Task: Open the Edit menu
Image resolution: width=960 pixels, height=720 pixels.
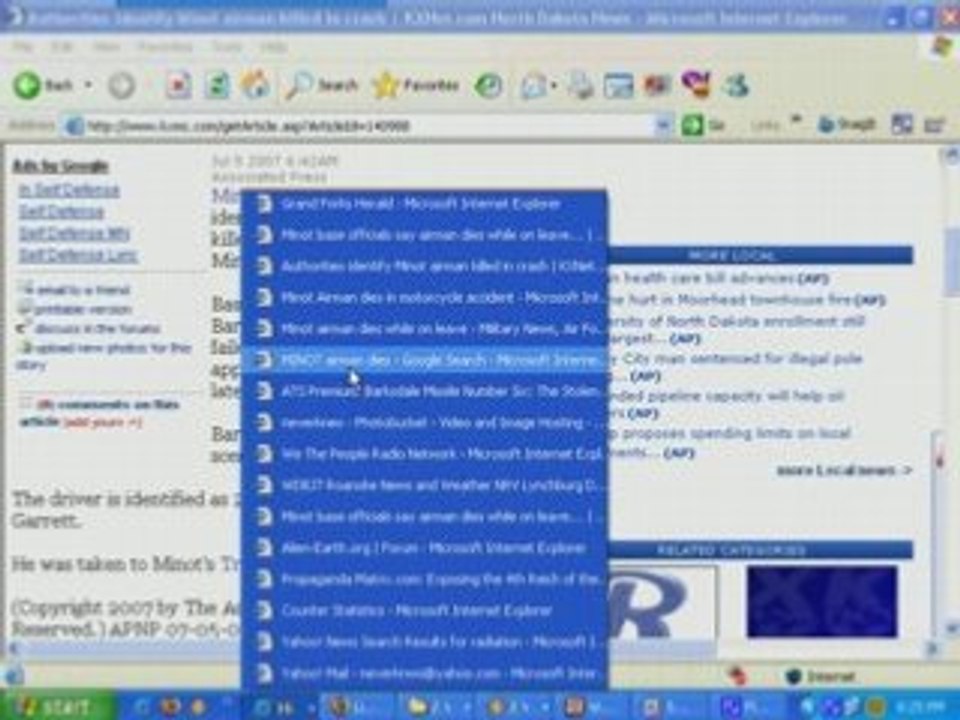Action: (61, 47)
